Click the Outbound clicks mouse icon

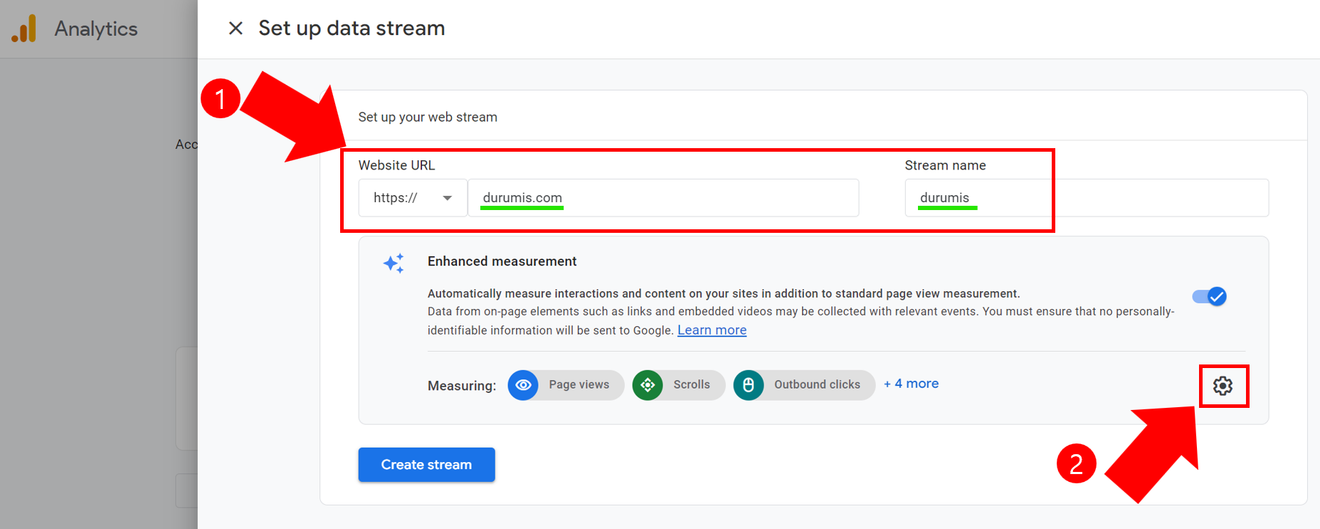(x=748, y=385)
